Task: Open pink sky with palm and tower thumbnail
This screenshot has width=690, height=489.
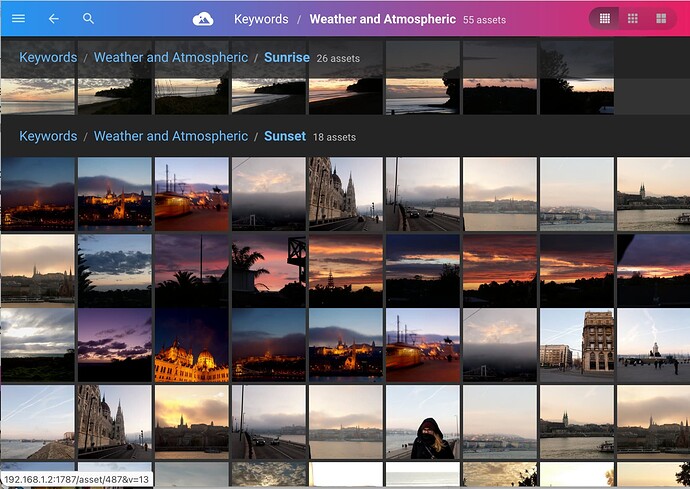Action: (x=269, y=271)
